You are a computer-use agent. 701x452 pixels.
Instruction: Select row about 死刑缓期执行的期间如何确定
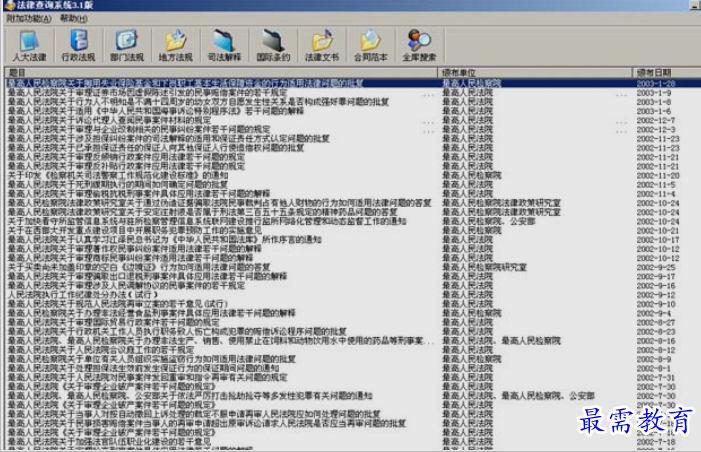(352, 184)
